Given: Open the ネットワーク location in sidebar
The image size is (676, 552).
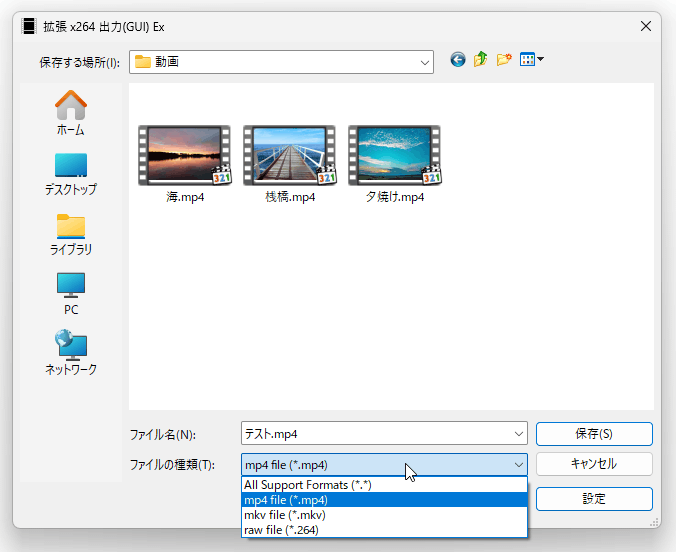Looking at the screenshot, I should tap(71, 353).
